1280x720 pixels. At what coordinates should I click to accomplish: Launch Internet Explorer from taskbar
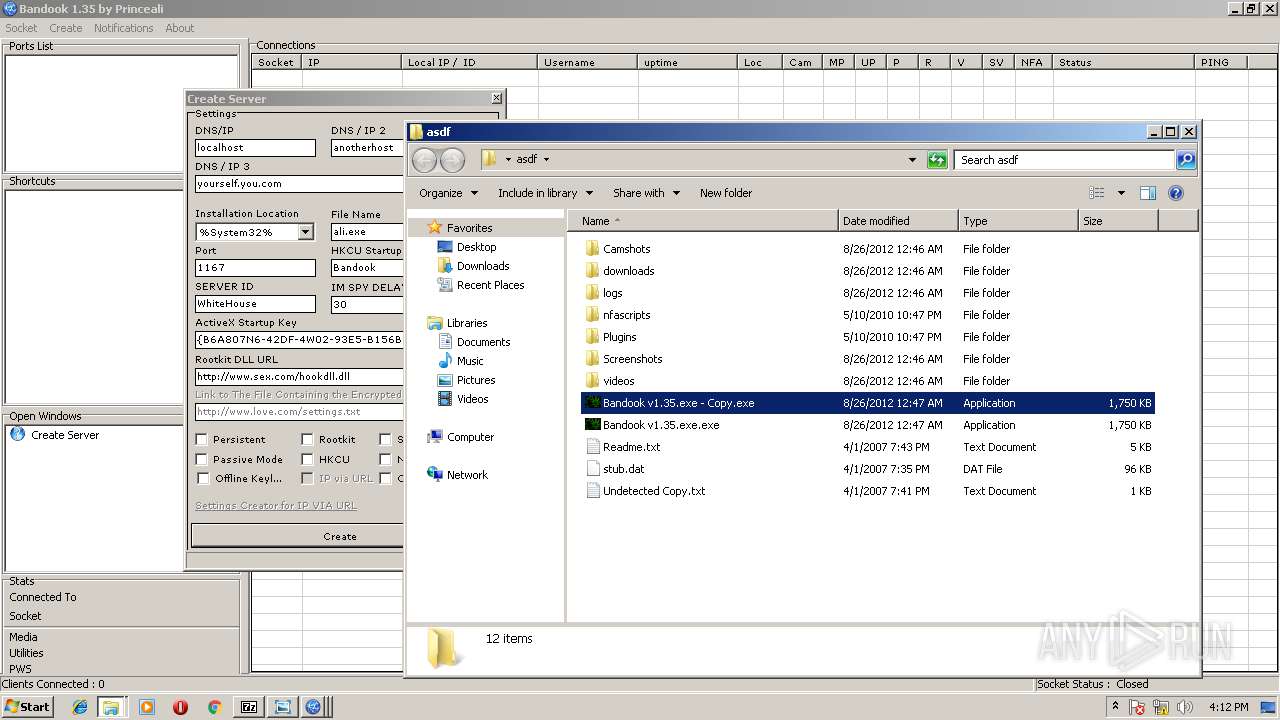pos(80,707)
